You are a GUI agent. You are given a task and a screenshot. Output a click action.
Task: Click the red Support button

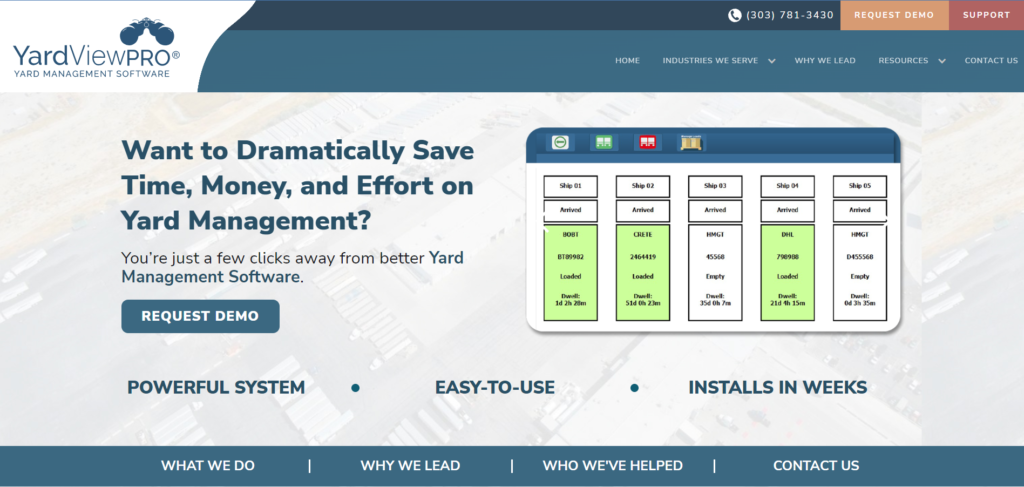[x=986, y=15]
